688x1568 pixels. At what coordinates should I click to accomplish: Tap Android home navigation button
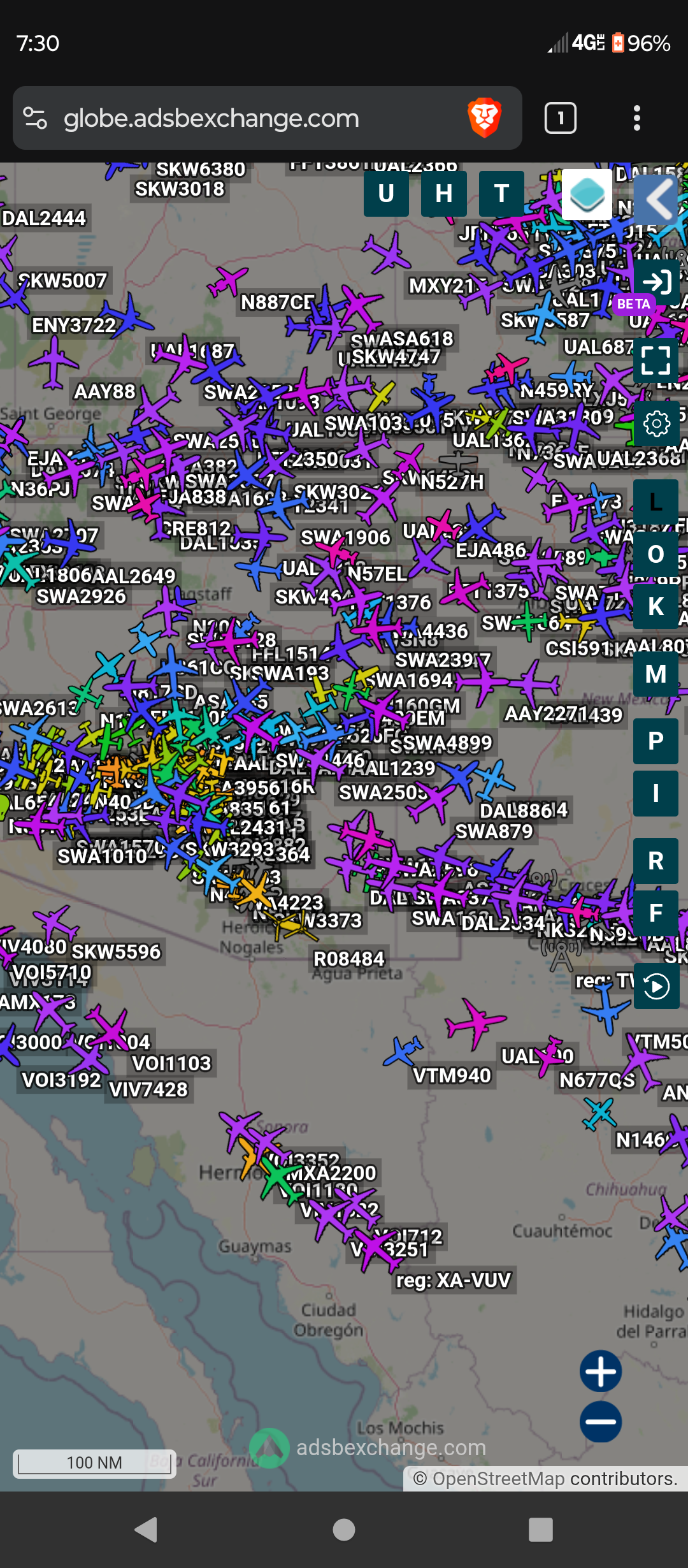(x=344, y=1529)
